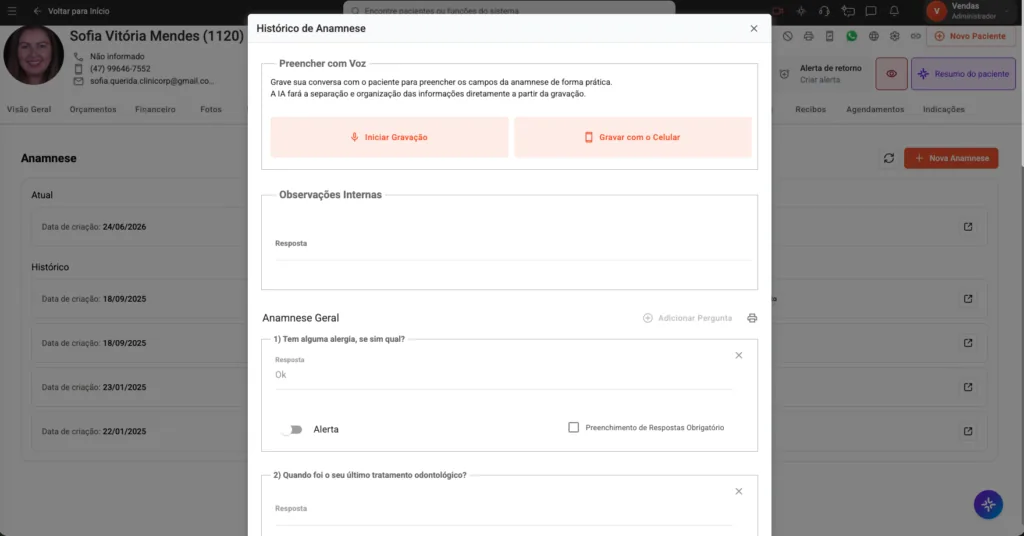Remove question 1 about allergies
The height and width of the screenshot is (536, 1024).
point(739,355)
